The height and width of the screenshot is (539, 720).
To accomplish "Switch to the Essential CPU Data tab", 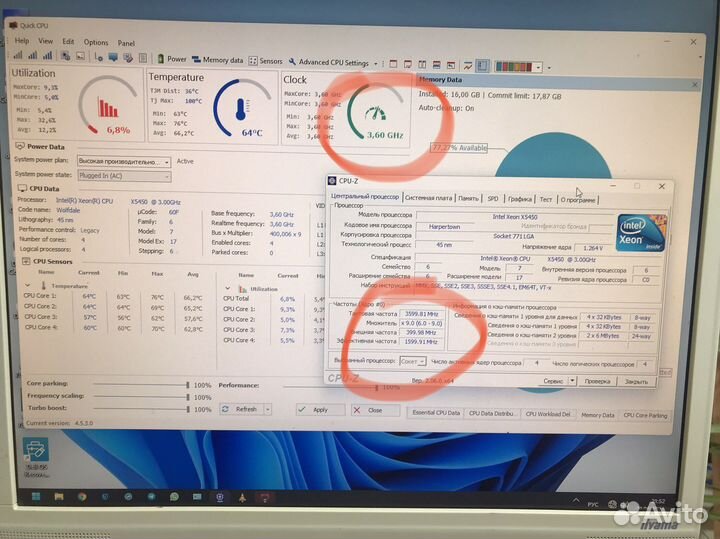I will 436,413.
